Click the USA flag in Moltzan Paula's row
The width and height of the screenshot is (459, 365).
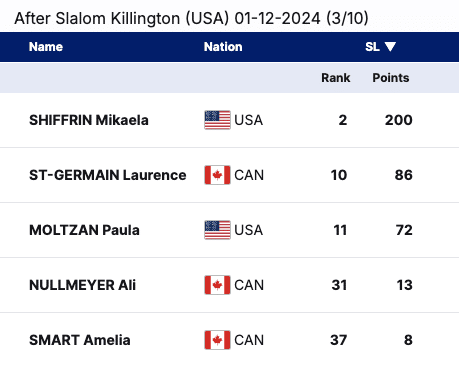[217, 230]
